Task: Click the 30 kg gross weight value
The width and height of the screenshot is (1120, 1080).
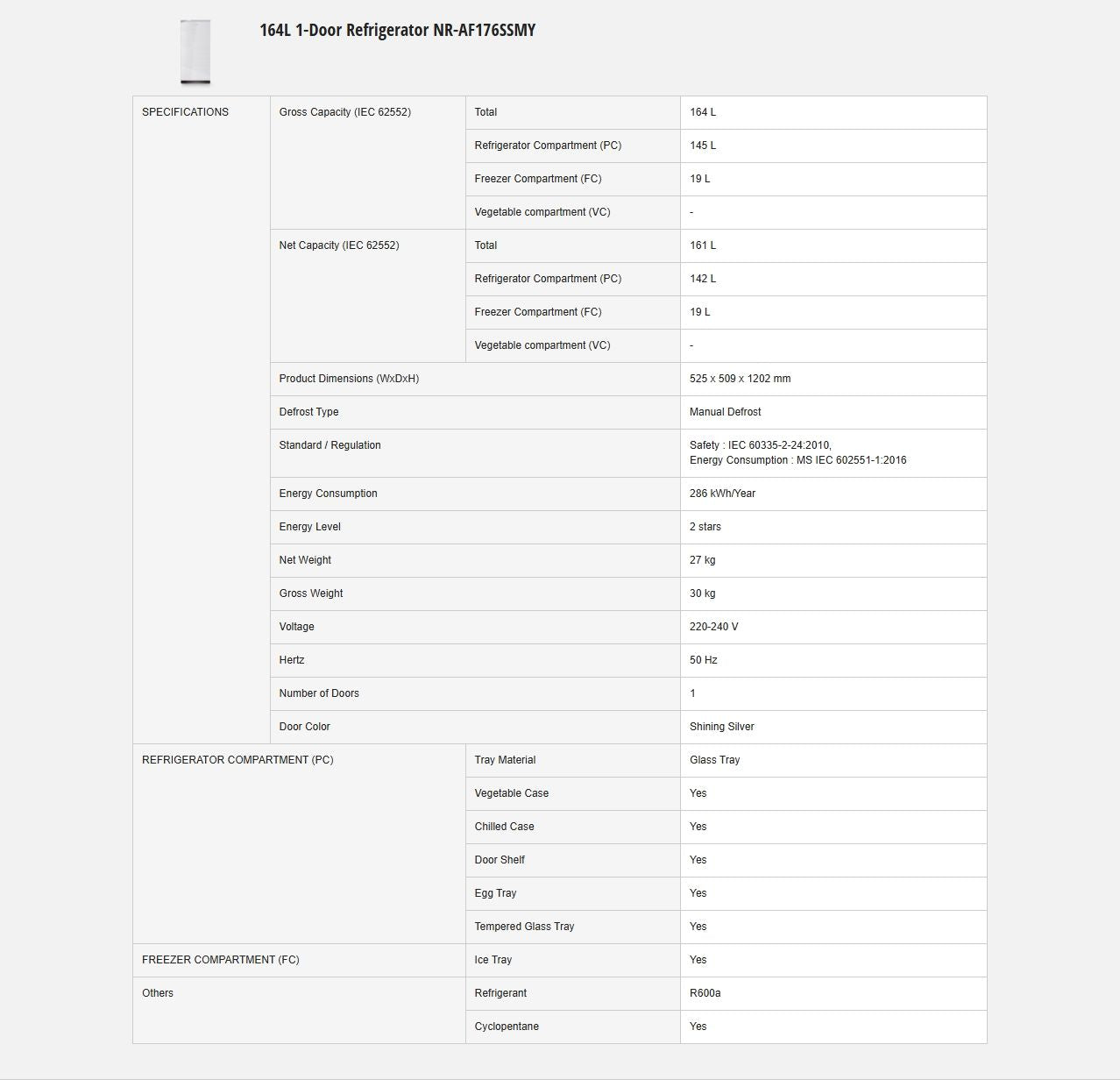Action: click(x=702, y=593)
